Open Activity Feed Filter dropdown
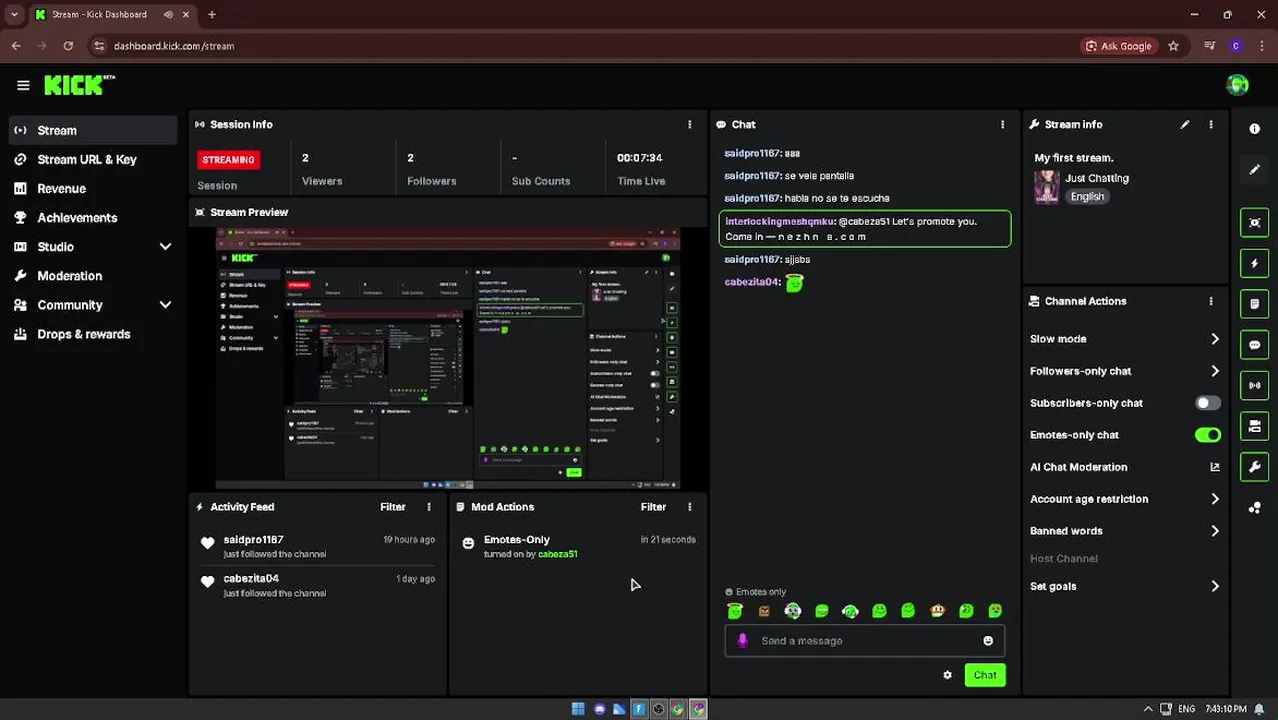This screenshot has width=1278, height=720. [393, 507]
